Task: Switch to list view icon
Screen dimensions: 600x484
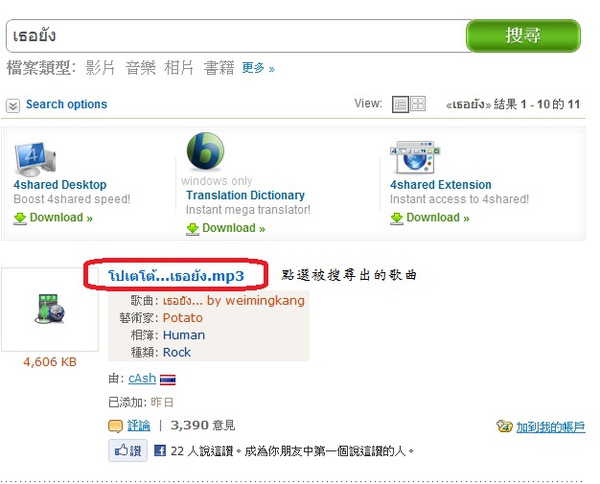Action: (x=400, y=104)
